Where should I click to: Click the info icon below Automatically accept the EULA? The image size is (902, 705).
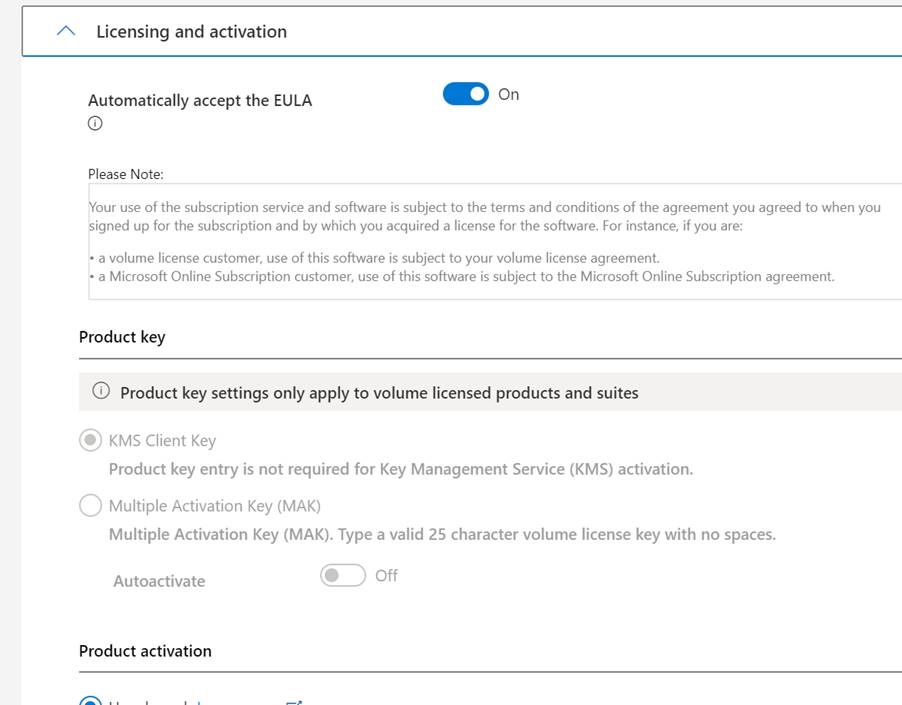95,123
